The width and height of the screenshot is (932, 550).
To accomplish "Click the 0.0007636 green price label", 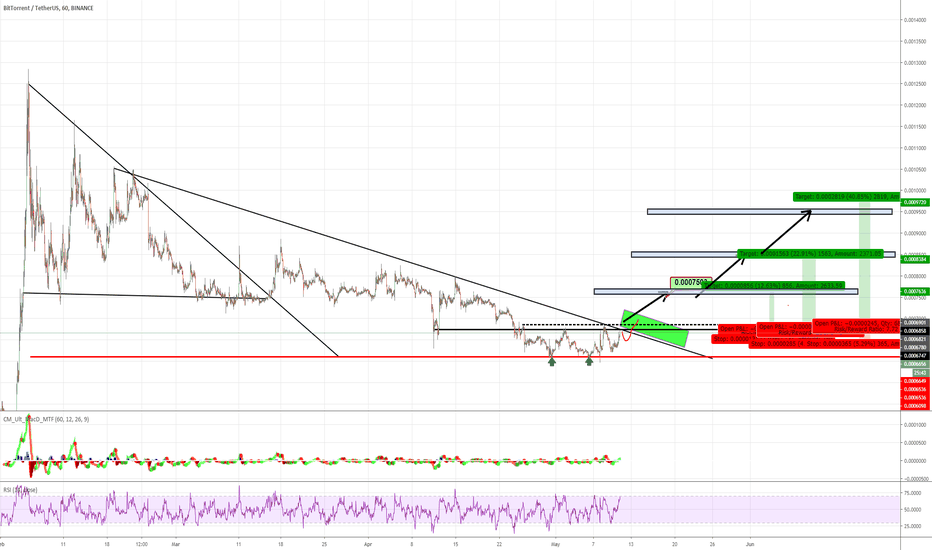I will [x=915, y=291].
